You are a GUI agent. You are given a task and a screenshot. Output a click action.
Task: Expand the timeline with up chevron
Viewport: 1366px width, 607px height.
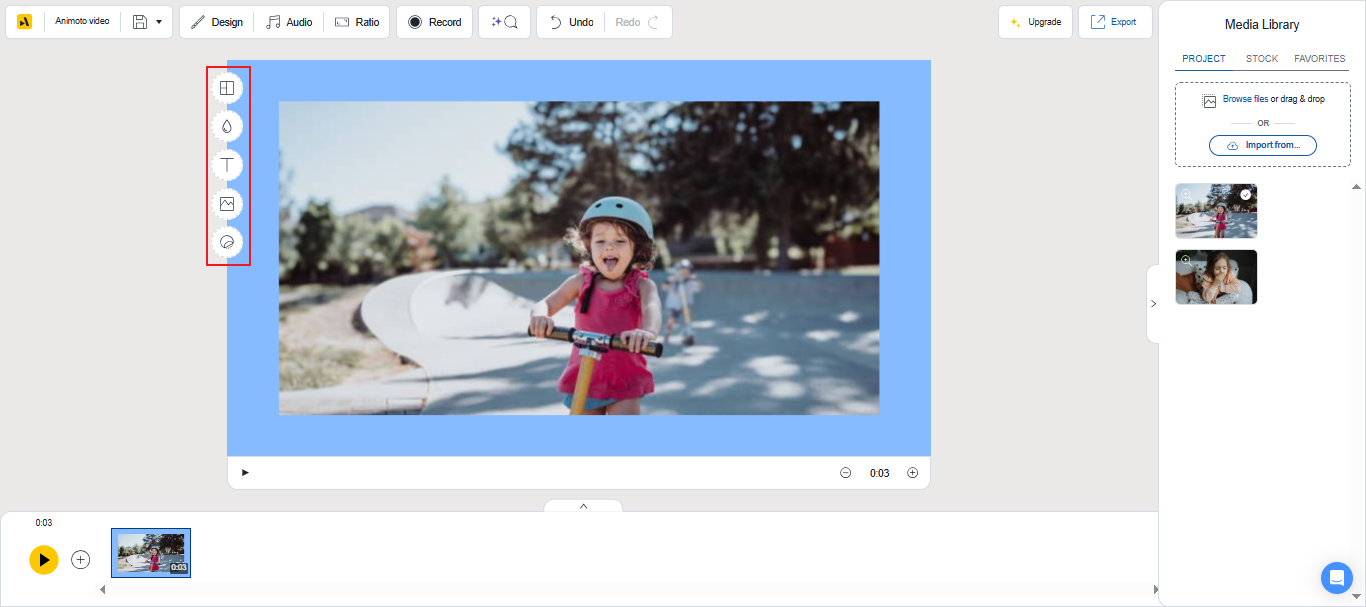tap(583, 506)
